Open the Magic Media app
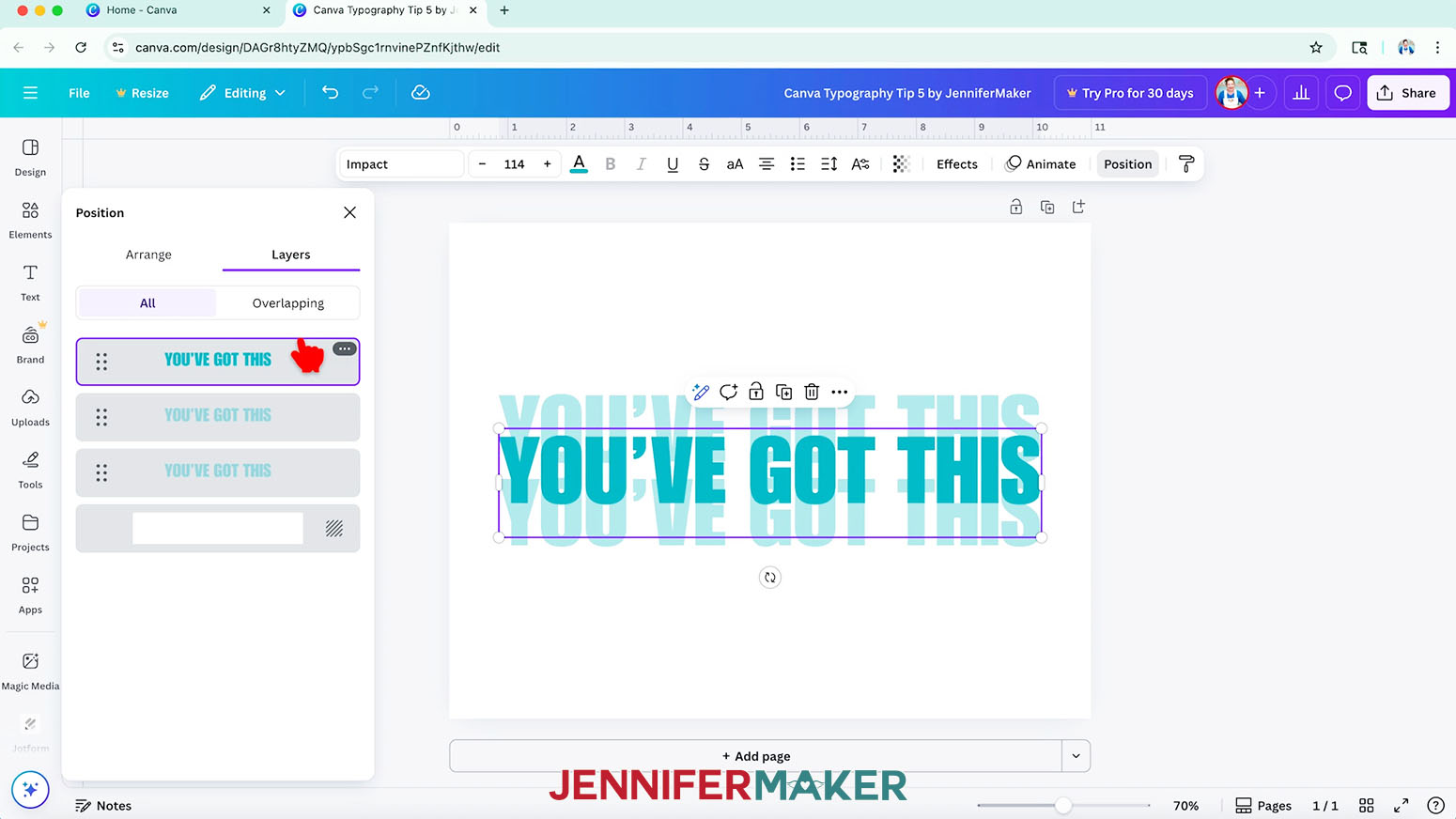Image resolution: width=1456 pixels, height=819 pixels. click(x=30, y=672)
